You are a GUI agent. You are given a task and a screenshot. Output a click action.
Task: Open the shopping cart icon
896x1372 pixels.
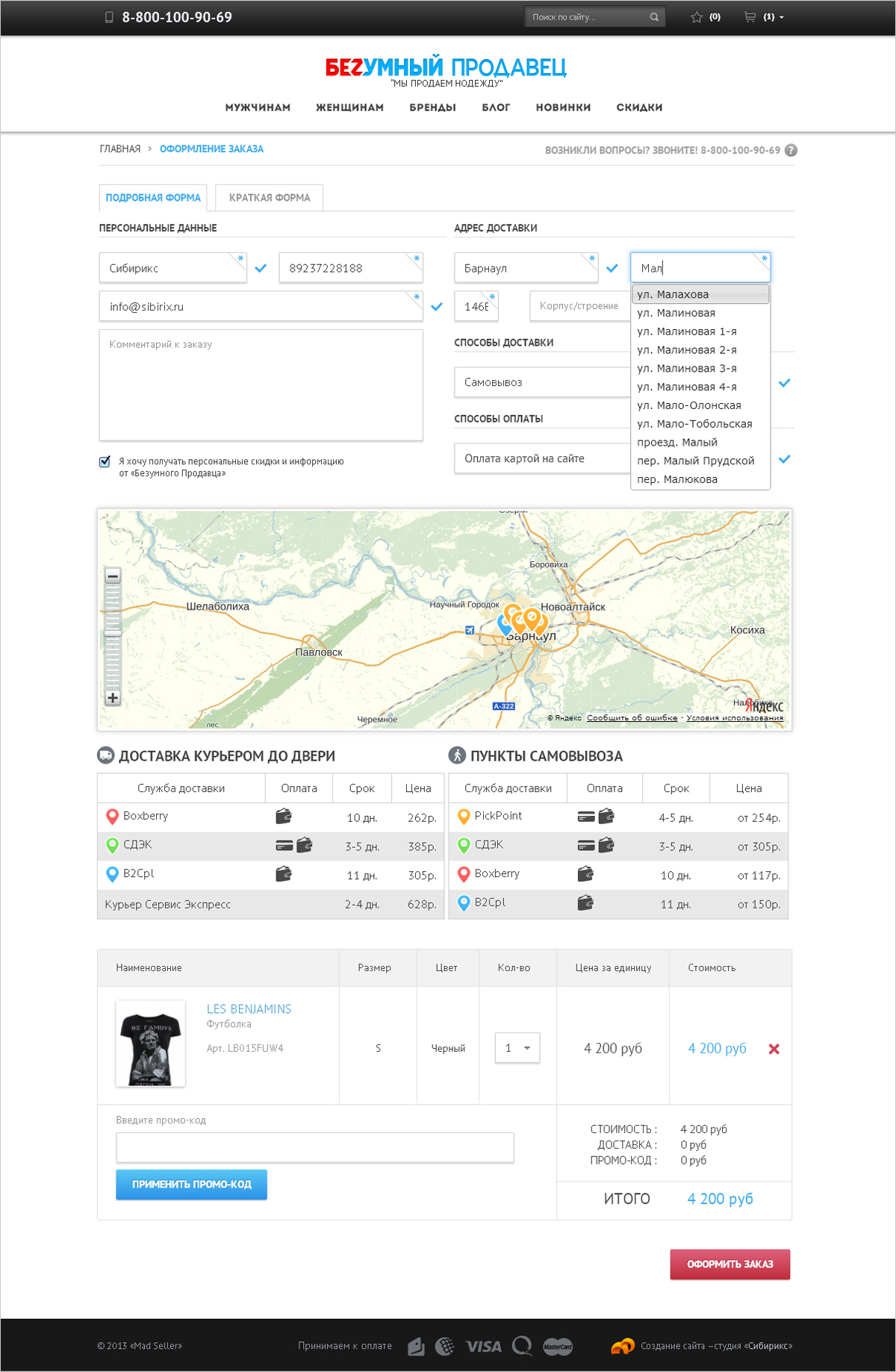tap(750, 17)
